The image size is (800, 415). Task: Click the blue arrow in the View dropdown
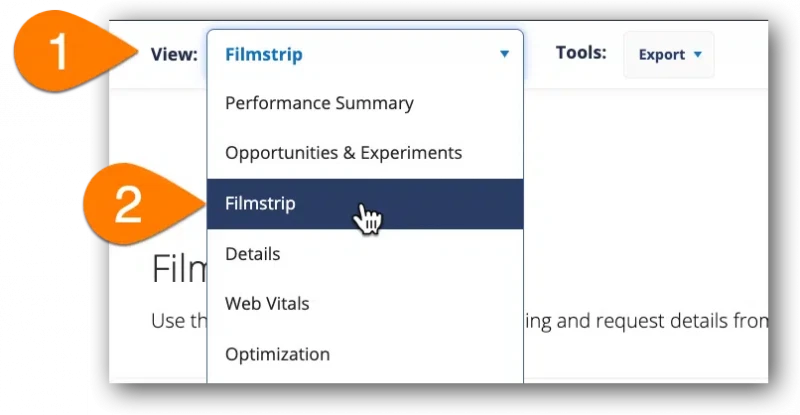point(504,54)
